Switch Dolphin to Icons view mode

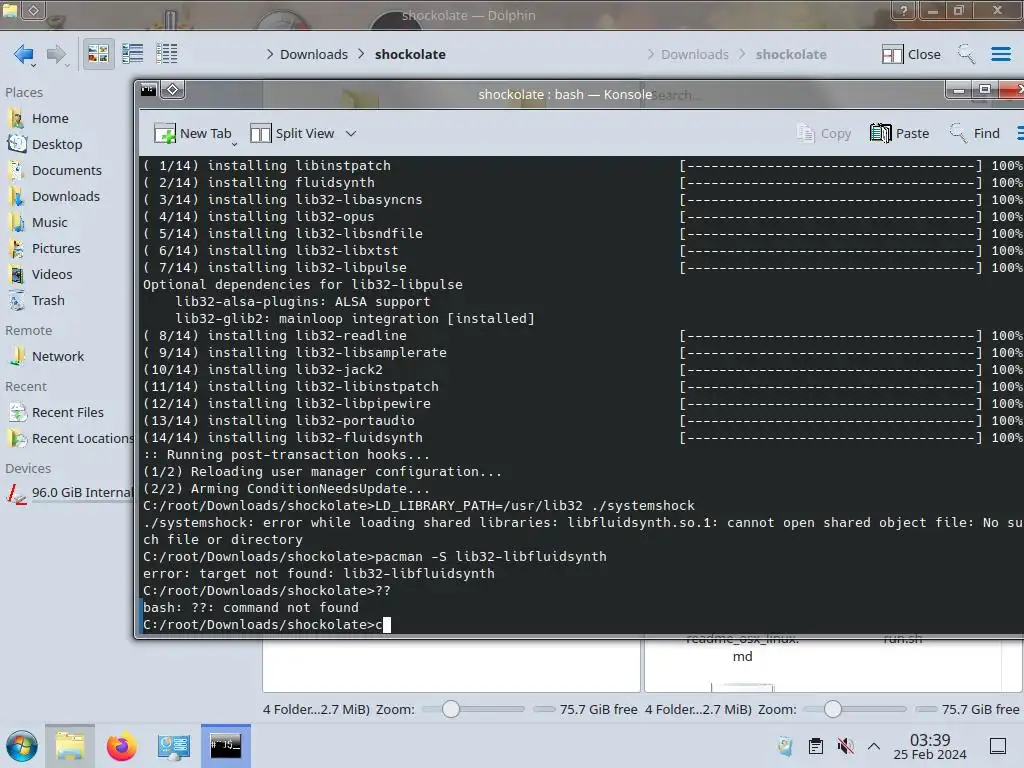point(98,54)
